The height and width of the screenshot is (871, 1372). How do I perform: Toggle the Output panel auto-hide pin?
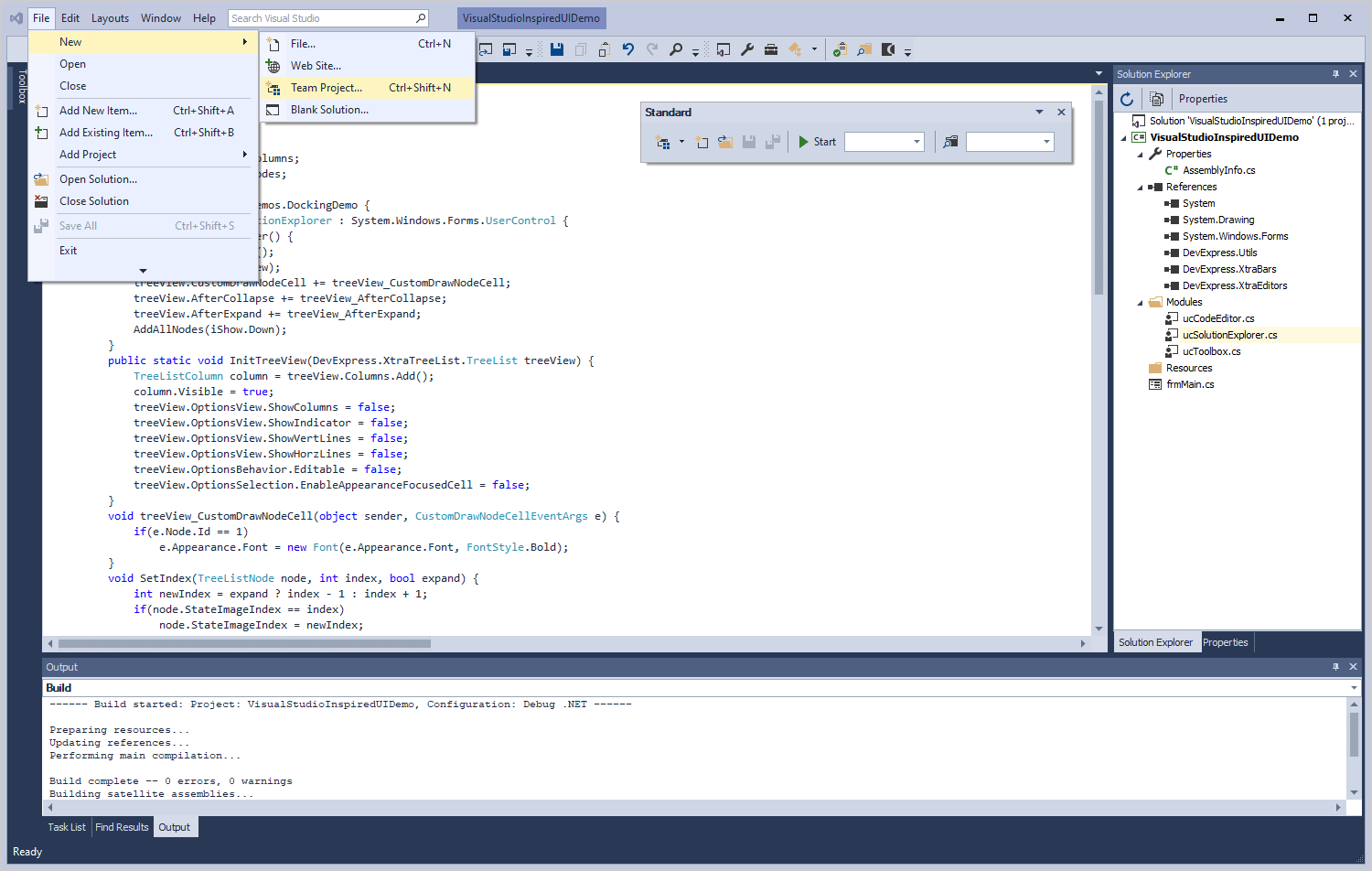pos(1335,667)
